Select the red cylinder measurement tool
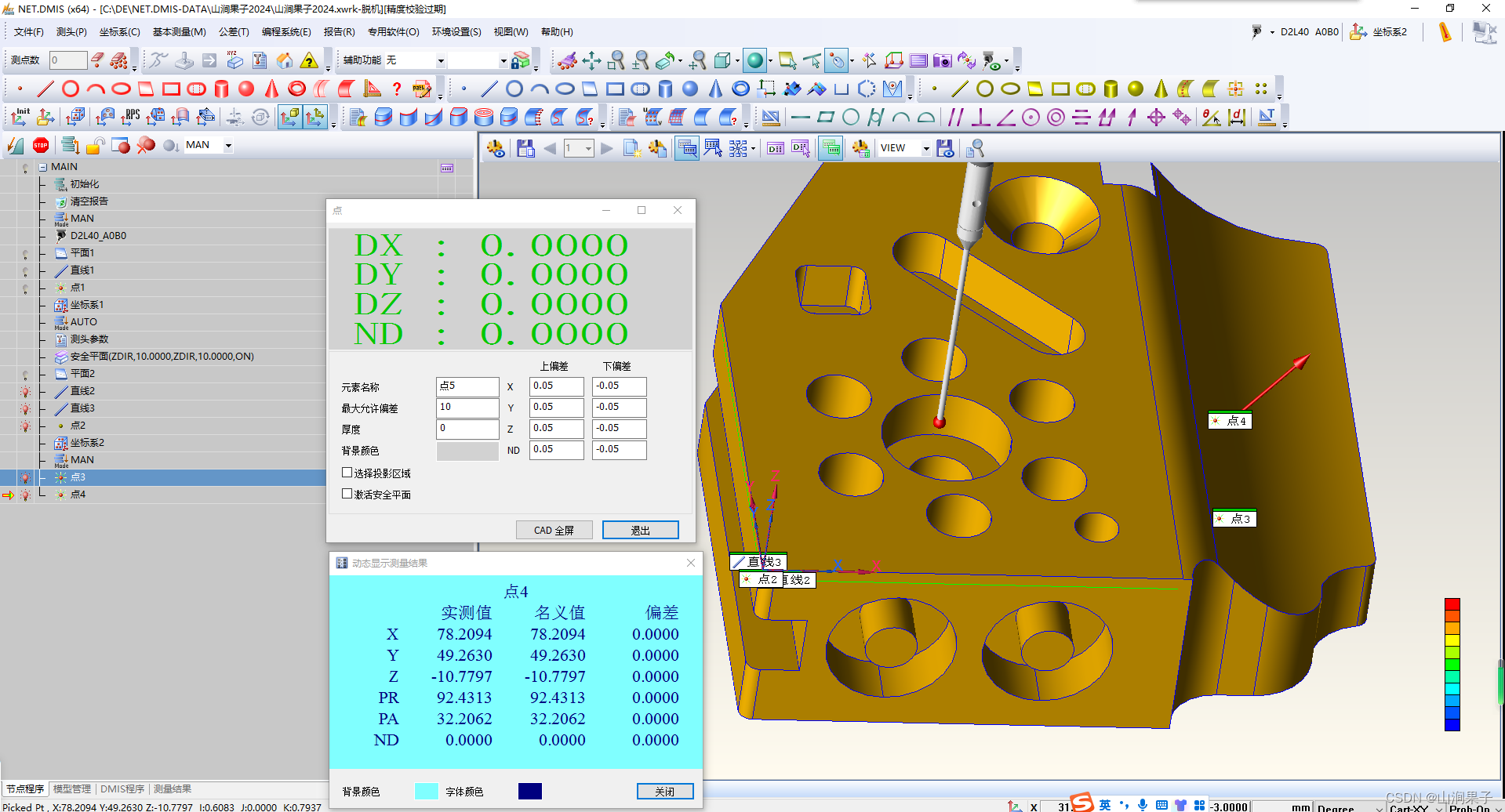Image resolution: width=1505 pixels, height=812 pixels. (x=221, y=89)
